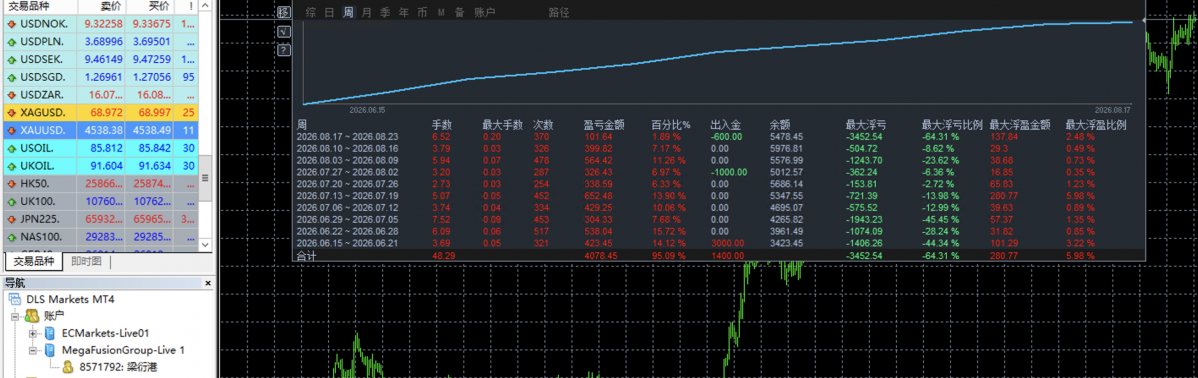
Task: Click the MegaFusionGroup-Live 1 server icon
Action: (x=50, y=351)
